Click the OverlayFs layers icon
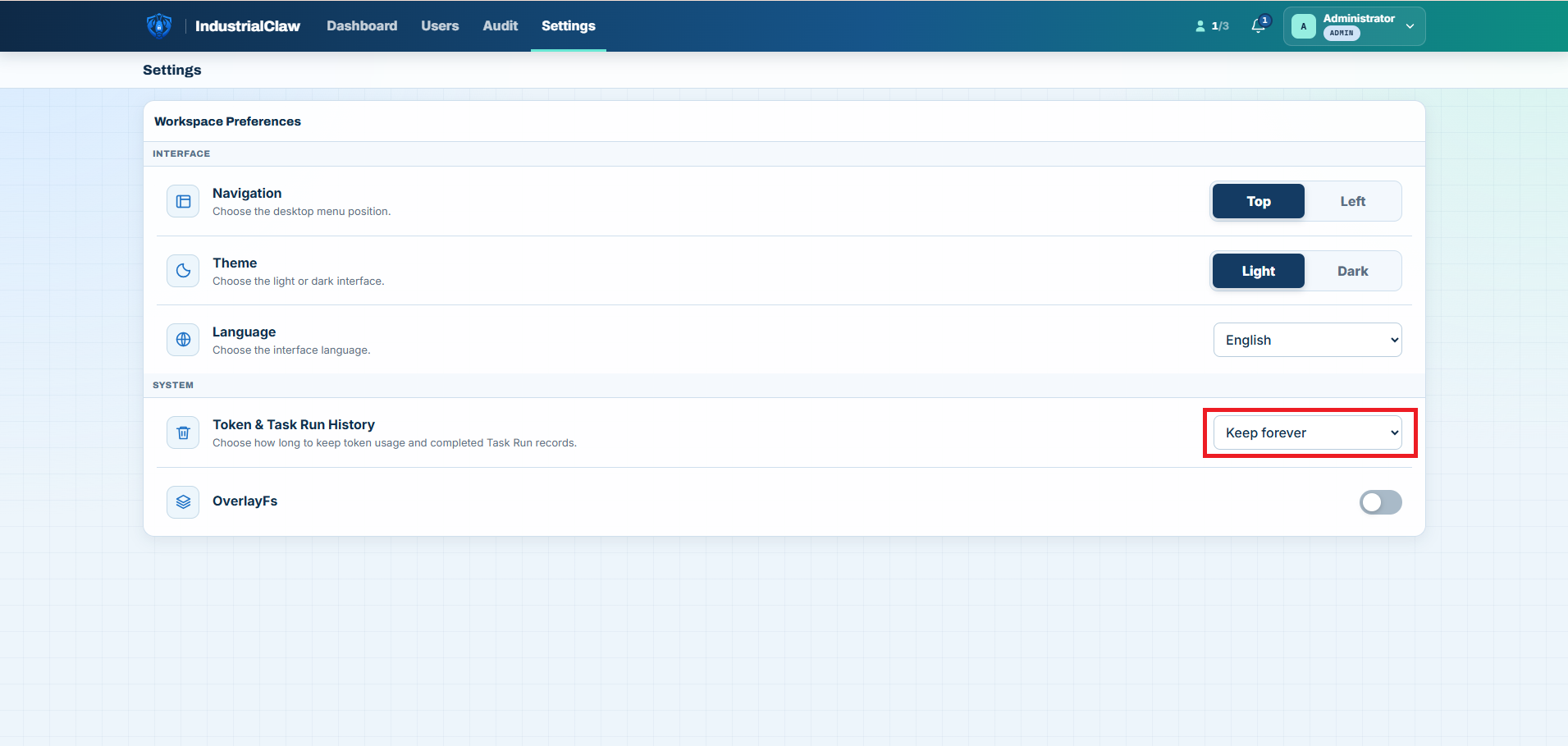 (183, 501)
